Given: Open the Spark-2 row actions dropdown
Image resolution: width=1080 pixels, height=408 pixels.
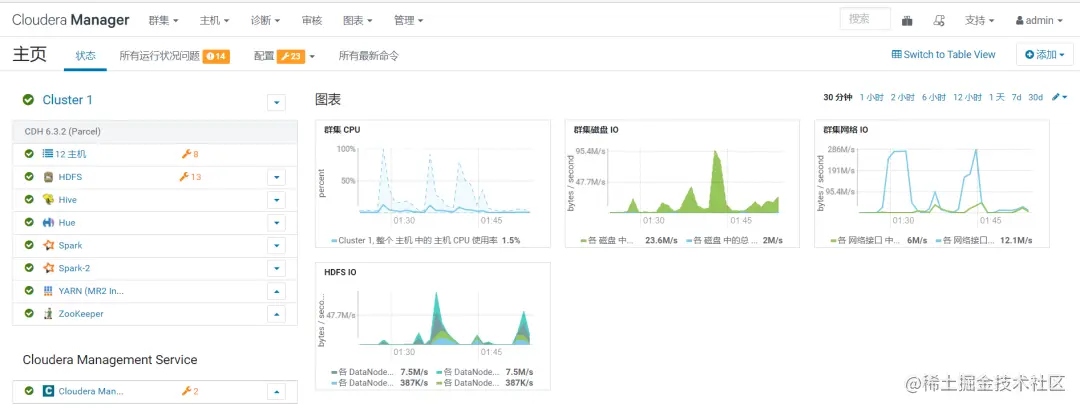Looking at the screenshot, I should click(276, 269).
